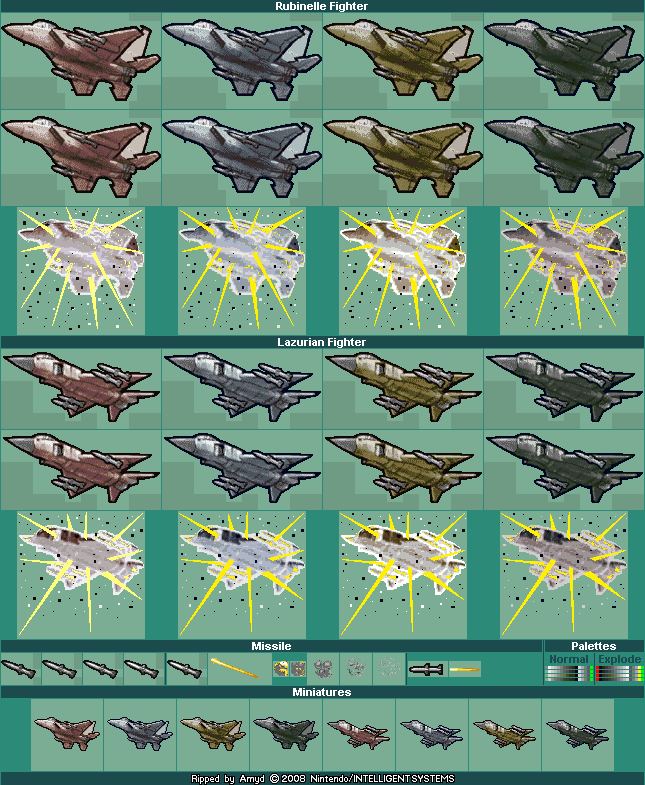This screenshot has width=645, height=785.
Task: Select the red Lazurian fighter miniature
Action: point(359,734)
